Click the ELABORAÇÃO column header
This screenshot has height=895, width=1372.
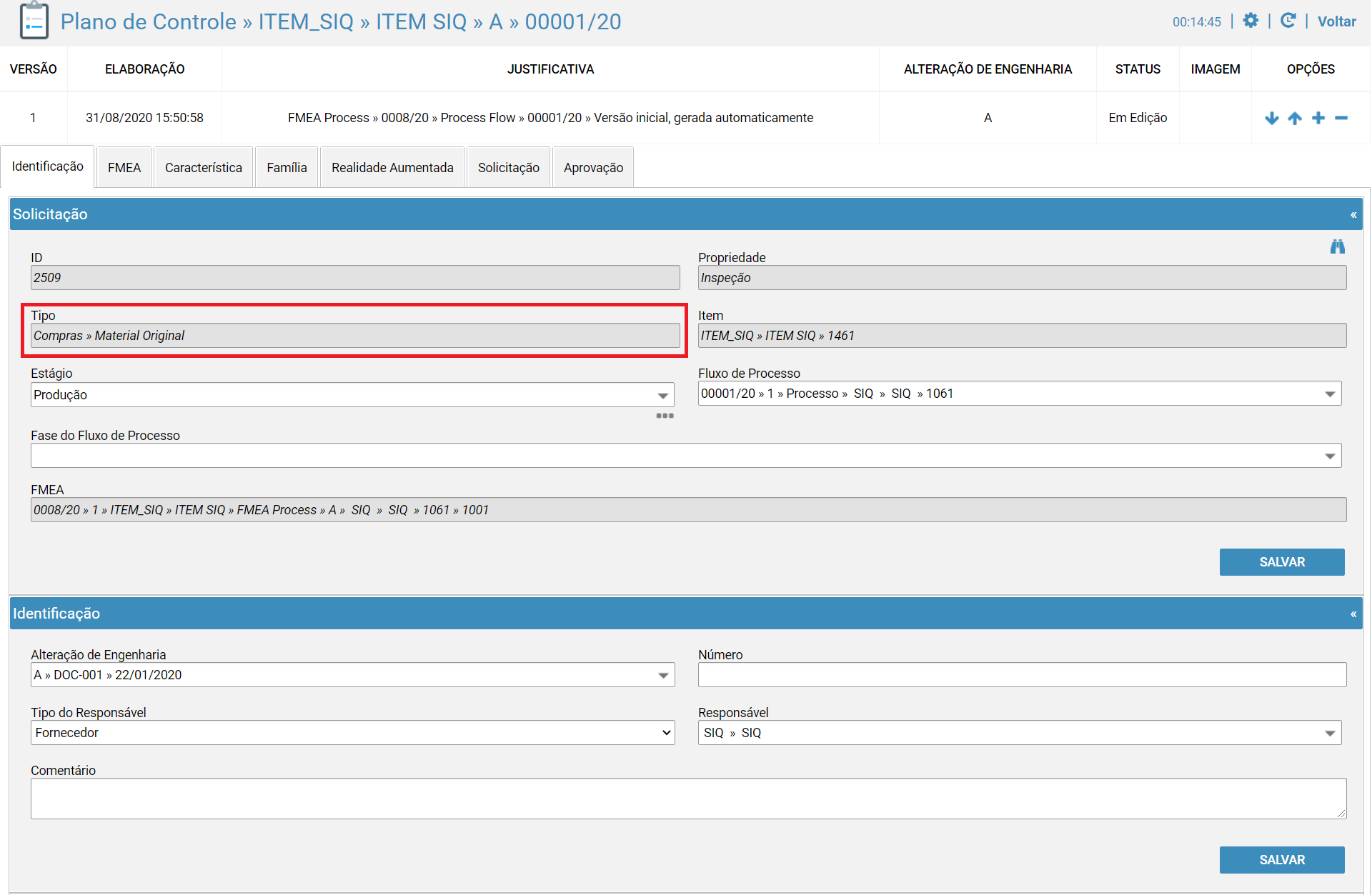coord(144,69)
